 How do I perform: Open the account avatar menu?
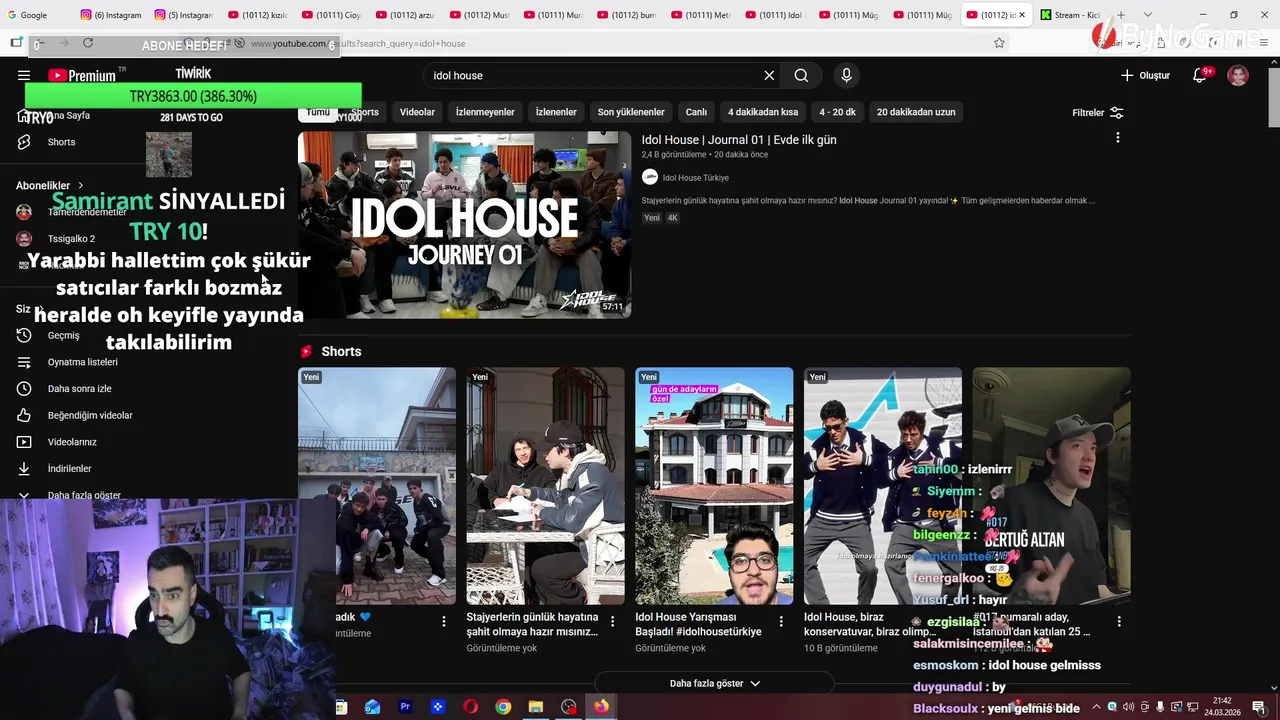coord(1238,75)
